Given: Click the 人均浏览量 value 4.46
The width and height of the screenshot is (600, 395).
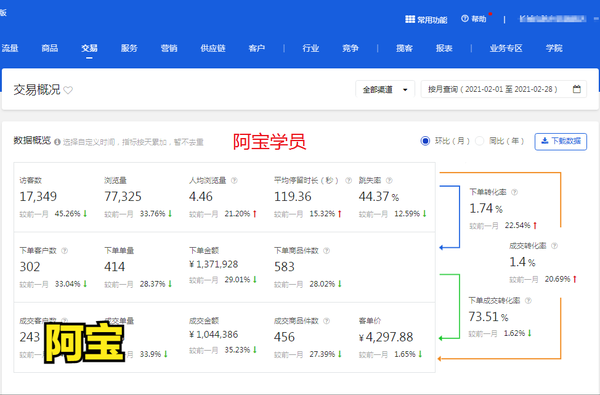Looking at the screenshot, I should click(201, 197).
